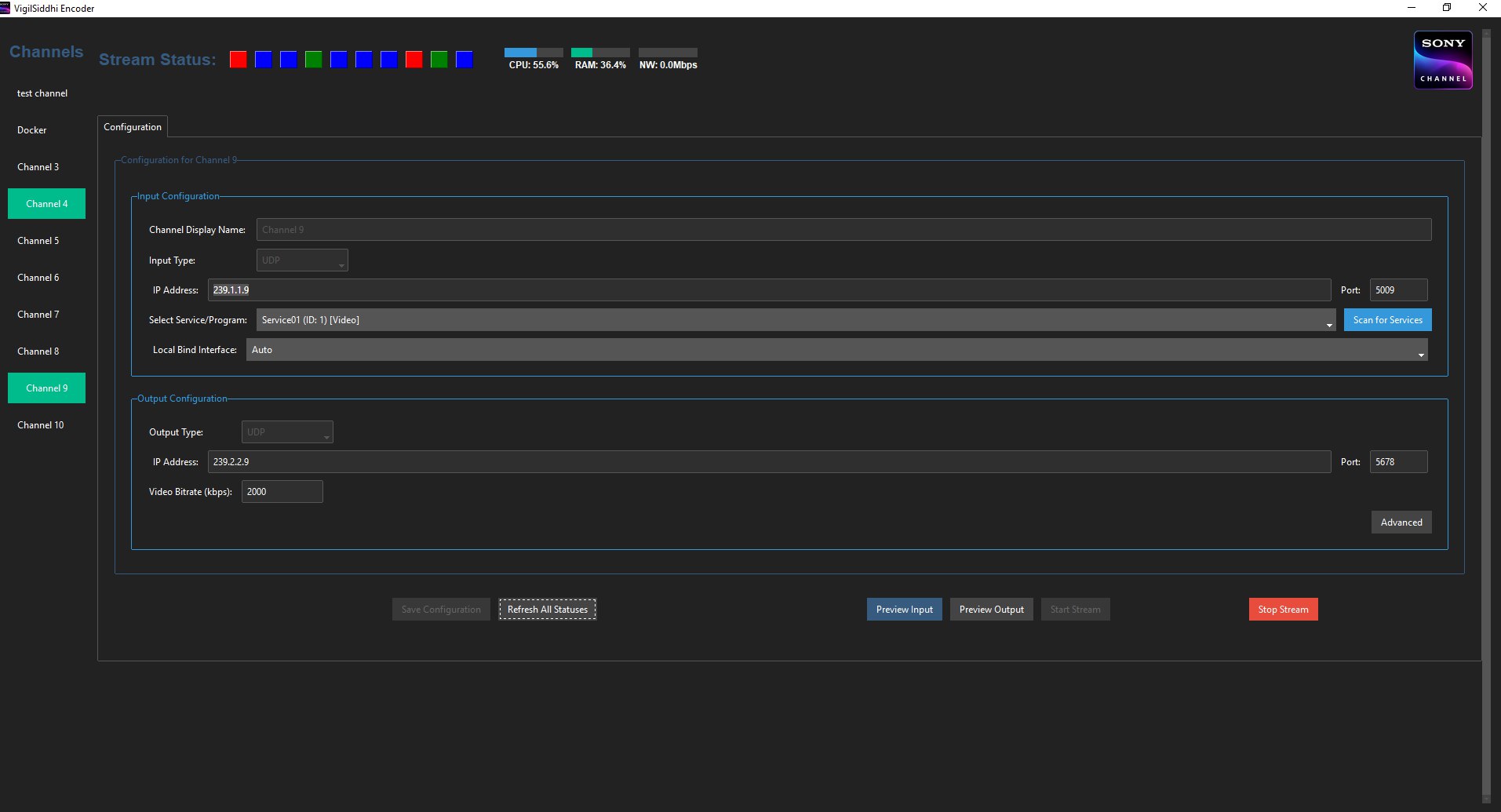Click the CPU usage bar

pos(533,52)
